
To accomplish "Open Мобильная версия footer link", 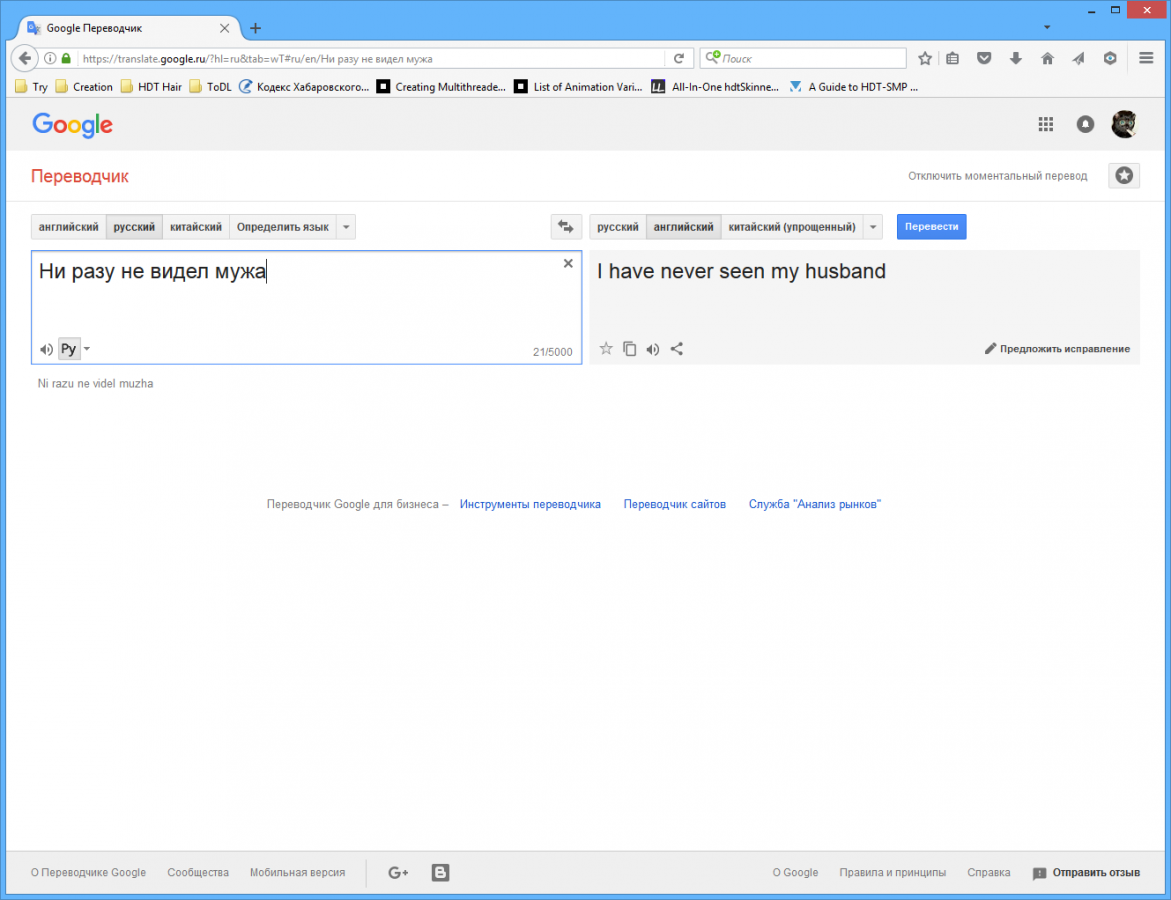I will [x=297, y=872].
